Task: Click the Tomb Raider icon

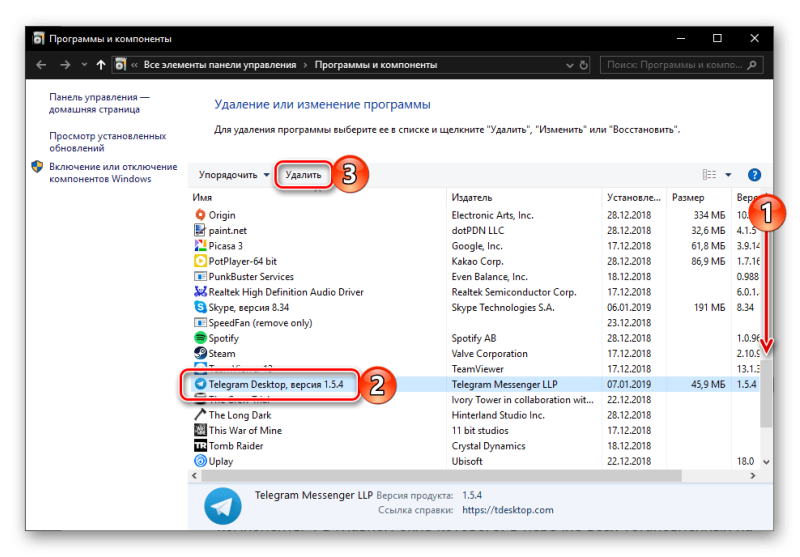Action: click(200, 445)
